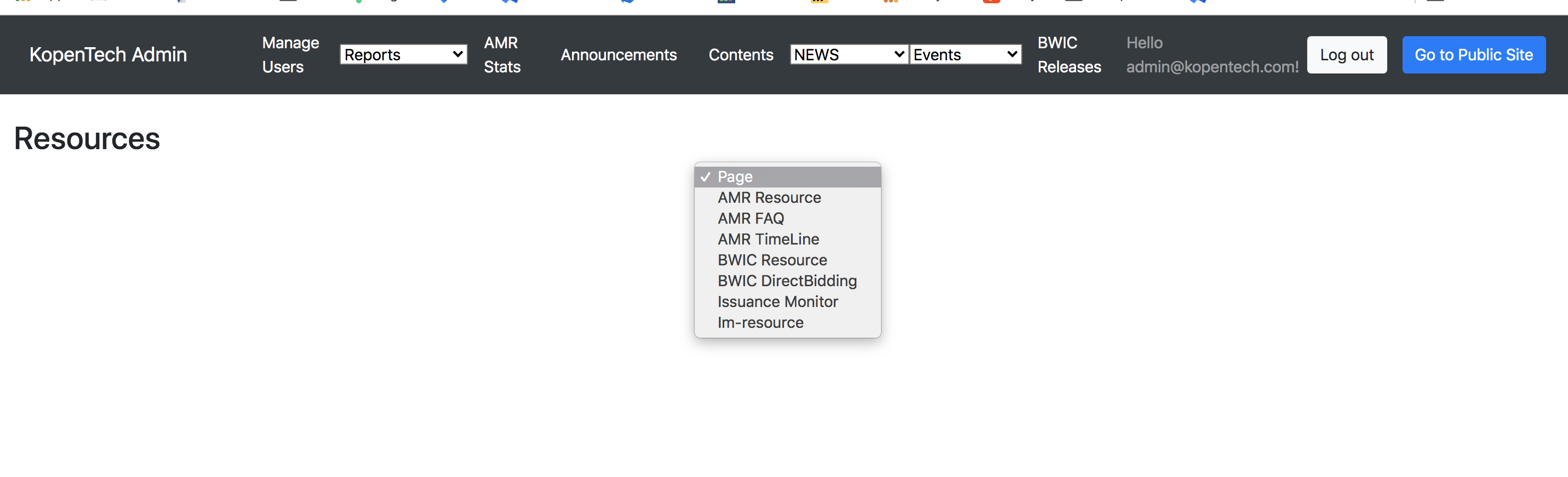Open BWIC Releases page

1068,55
